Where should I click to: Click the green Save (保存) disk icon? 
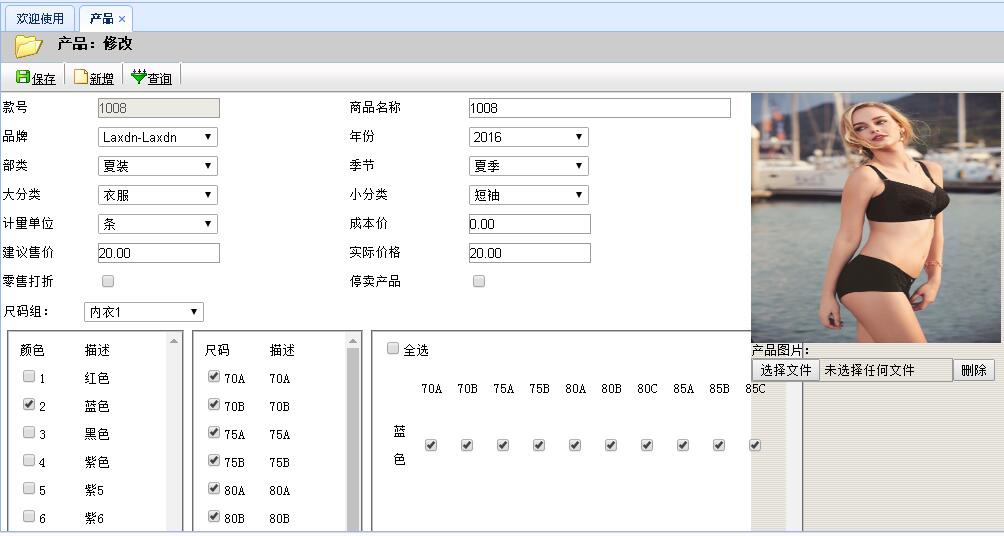pyautogui.click(x=23, y=77)
